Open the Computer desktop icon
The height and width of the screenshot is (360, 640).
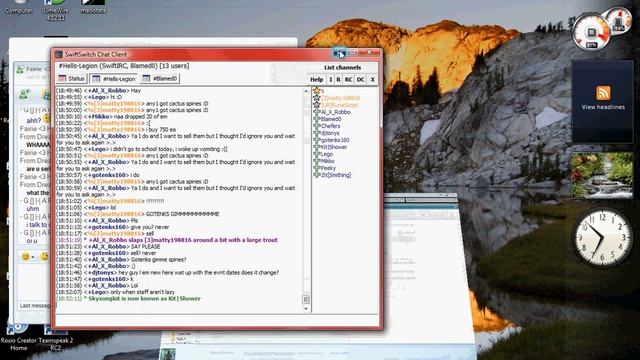coord(18,7)
